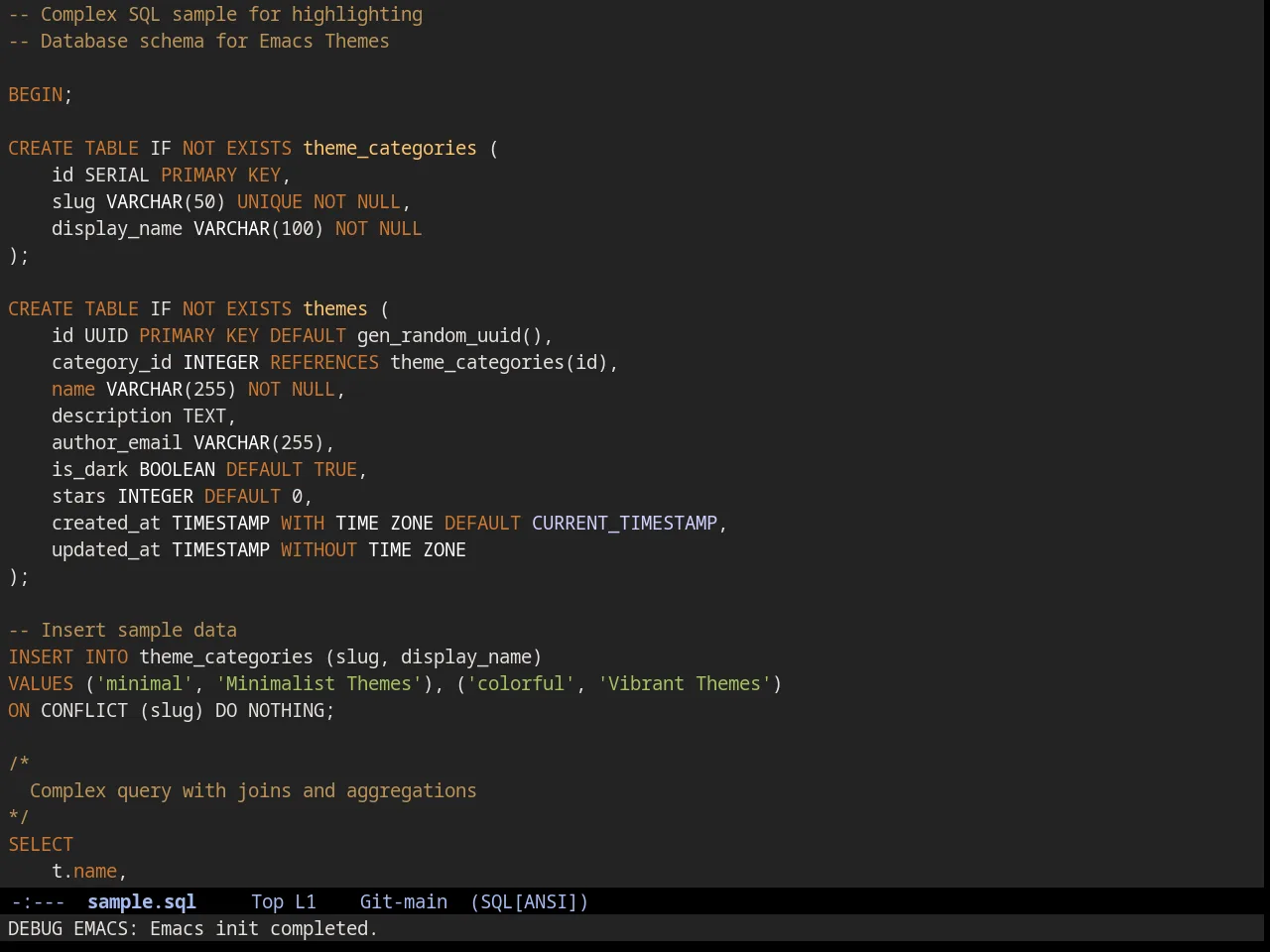Click the UNIQUE keyword on the slug line
The width and height of the screenshot is (1270, 952).
(x=270, y=201)
